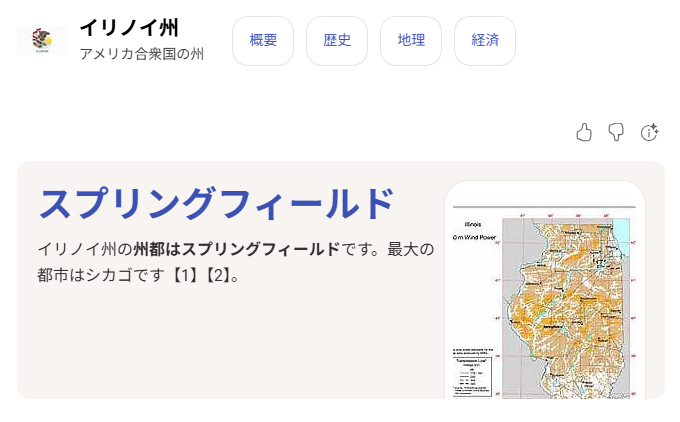This screenshot has height=422, width=680.
Task: Click the イリノイ州 title text
Action: (129, 28)
